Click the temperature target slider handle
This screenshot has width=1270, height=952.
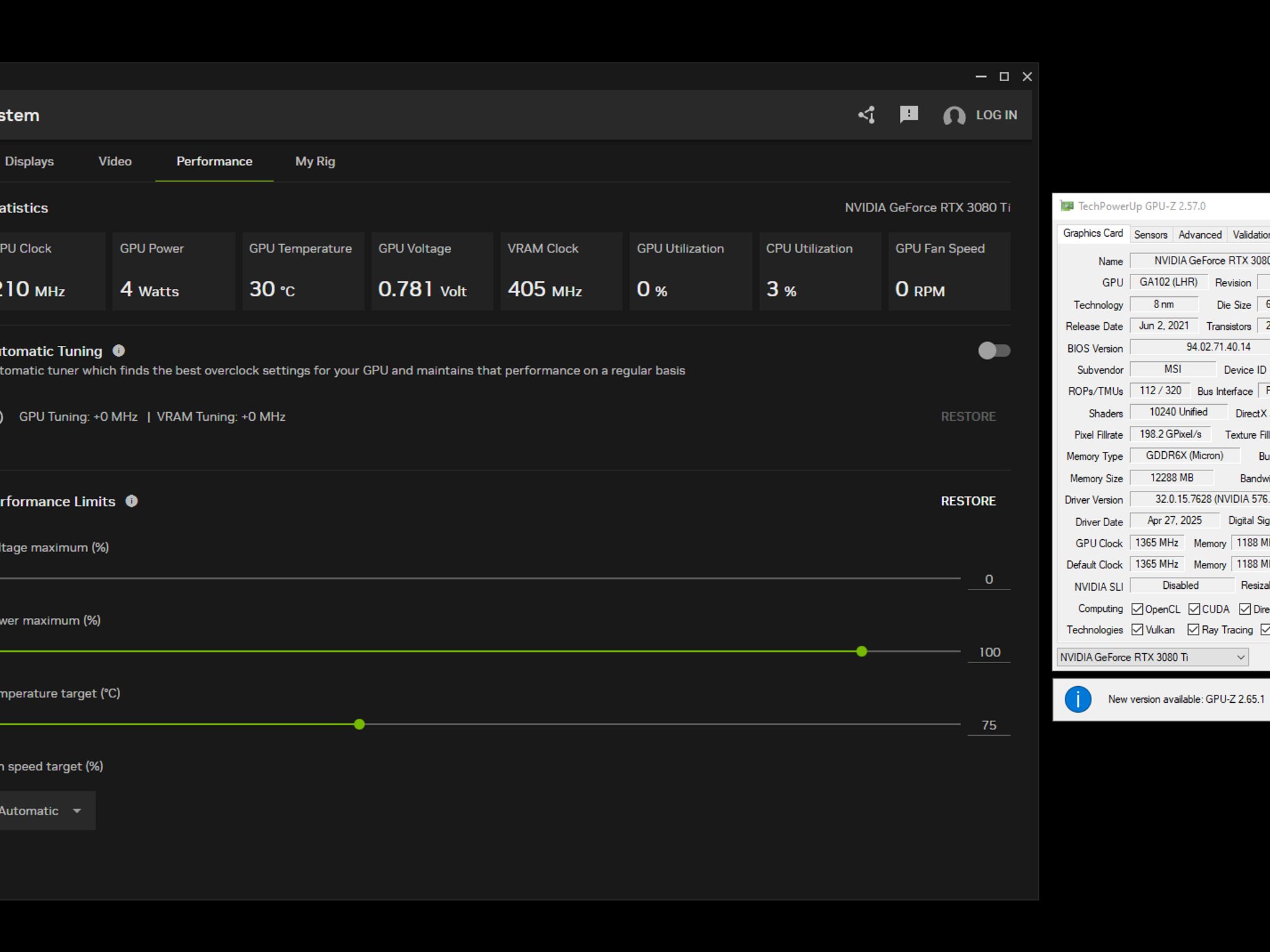[359, 725]
